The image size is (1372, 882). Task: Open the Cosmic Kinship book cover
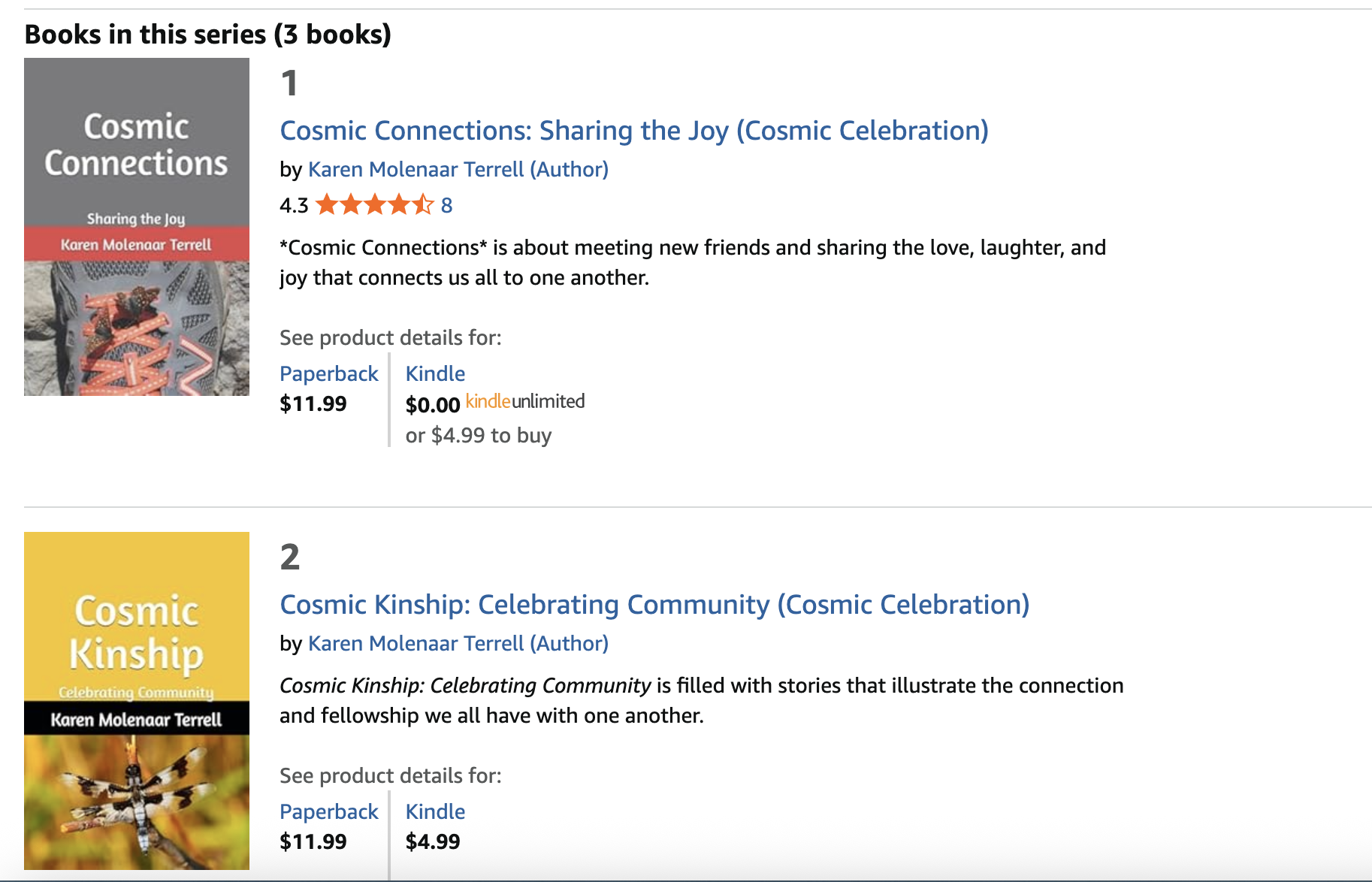click(137, 700)
